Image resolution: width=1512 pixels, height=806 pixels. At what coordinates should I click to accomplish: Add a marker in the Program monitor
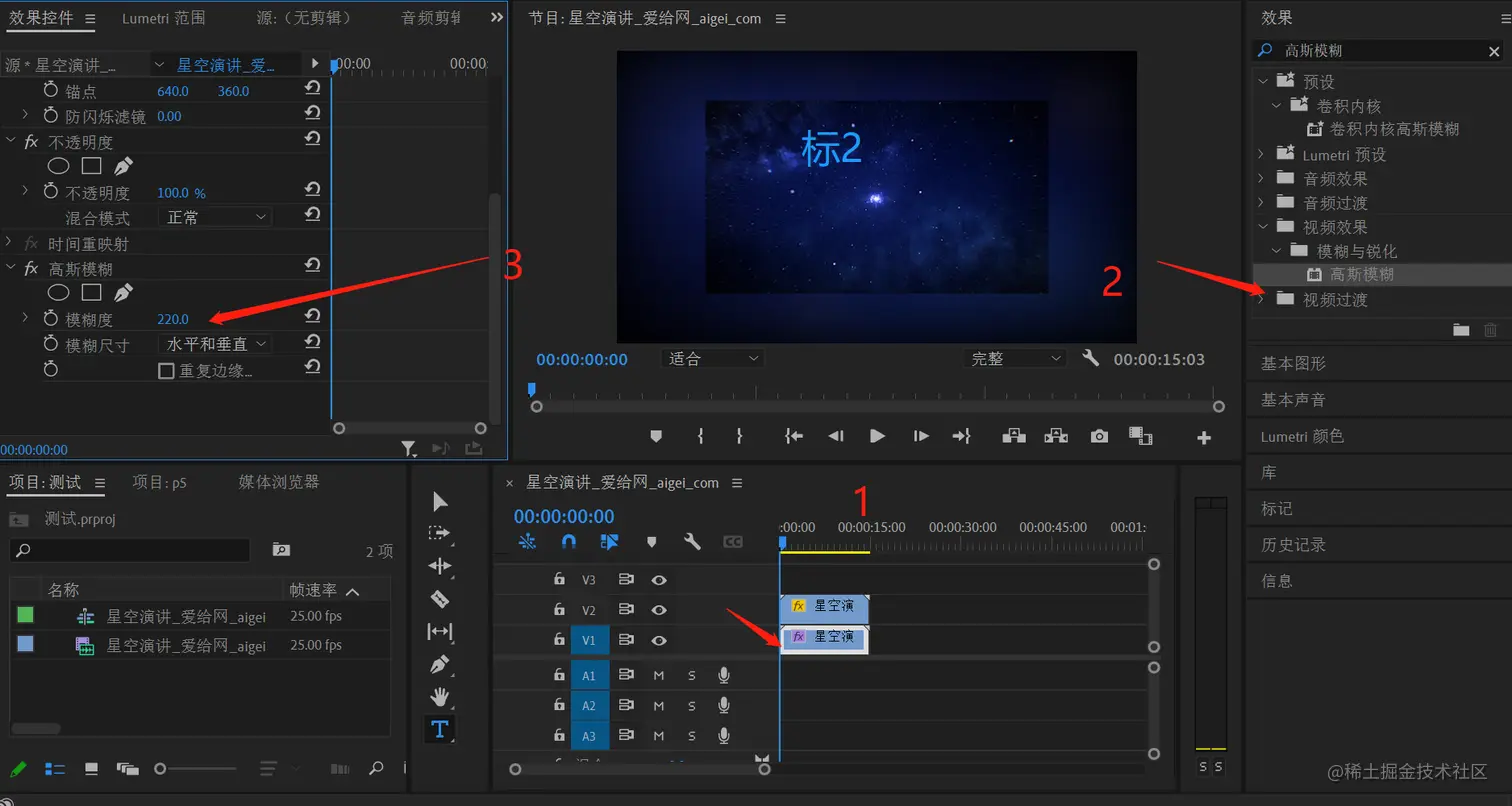(x=656, y=436)
